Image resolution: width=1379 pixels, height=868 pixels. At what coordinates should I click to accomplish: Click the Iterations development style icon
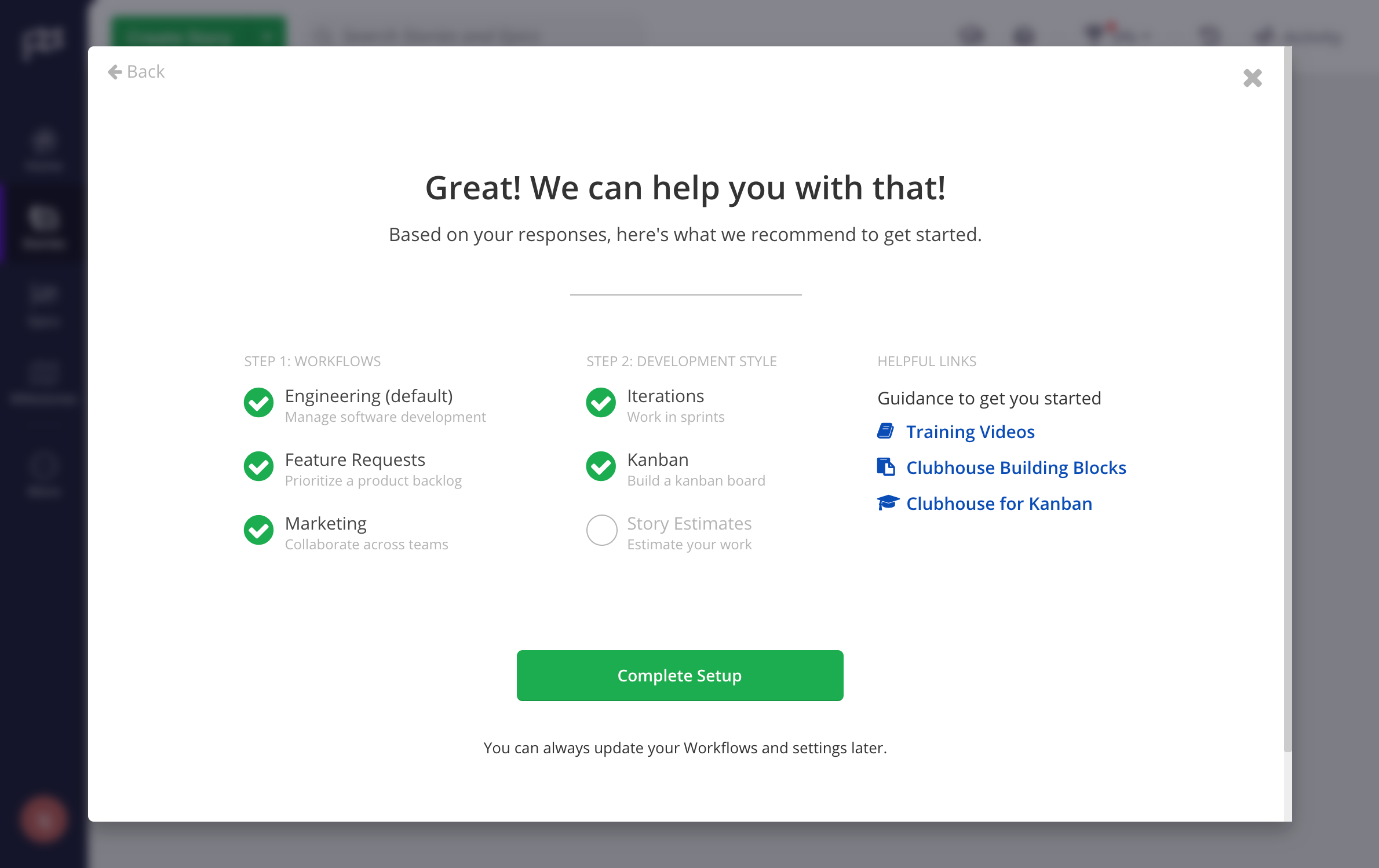(x=601, y=401)
